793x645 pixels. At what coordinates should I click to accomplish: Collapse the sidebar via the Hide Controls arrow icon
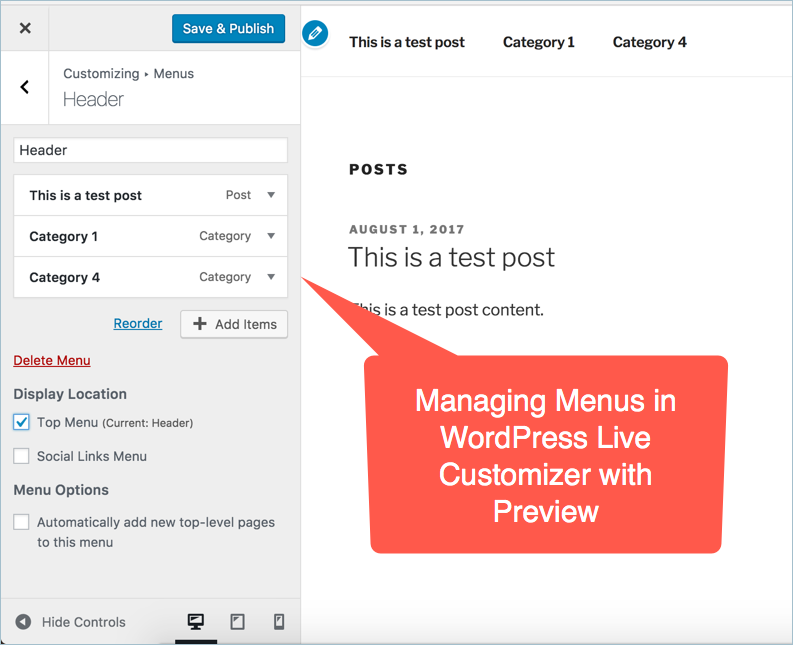tap(23, 622)
